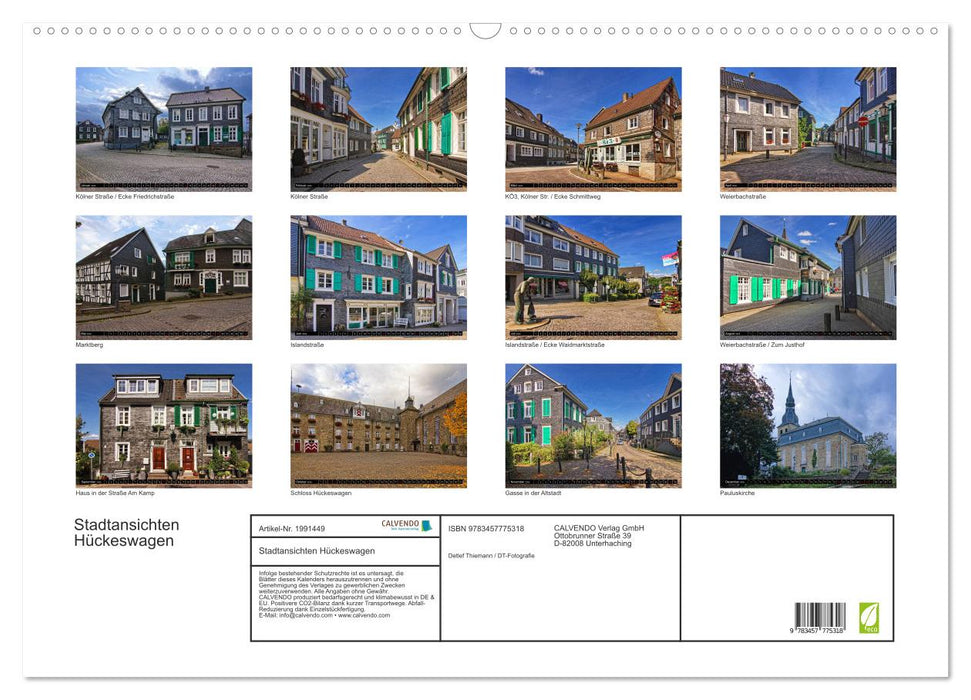
Task: Select the title Stadtansichten Hückeswagen
Action: (x=126, y=530)
